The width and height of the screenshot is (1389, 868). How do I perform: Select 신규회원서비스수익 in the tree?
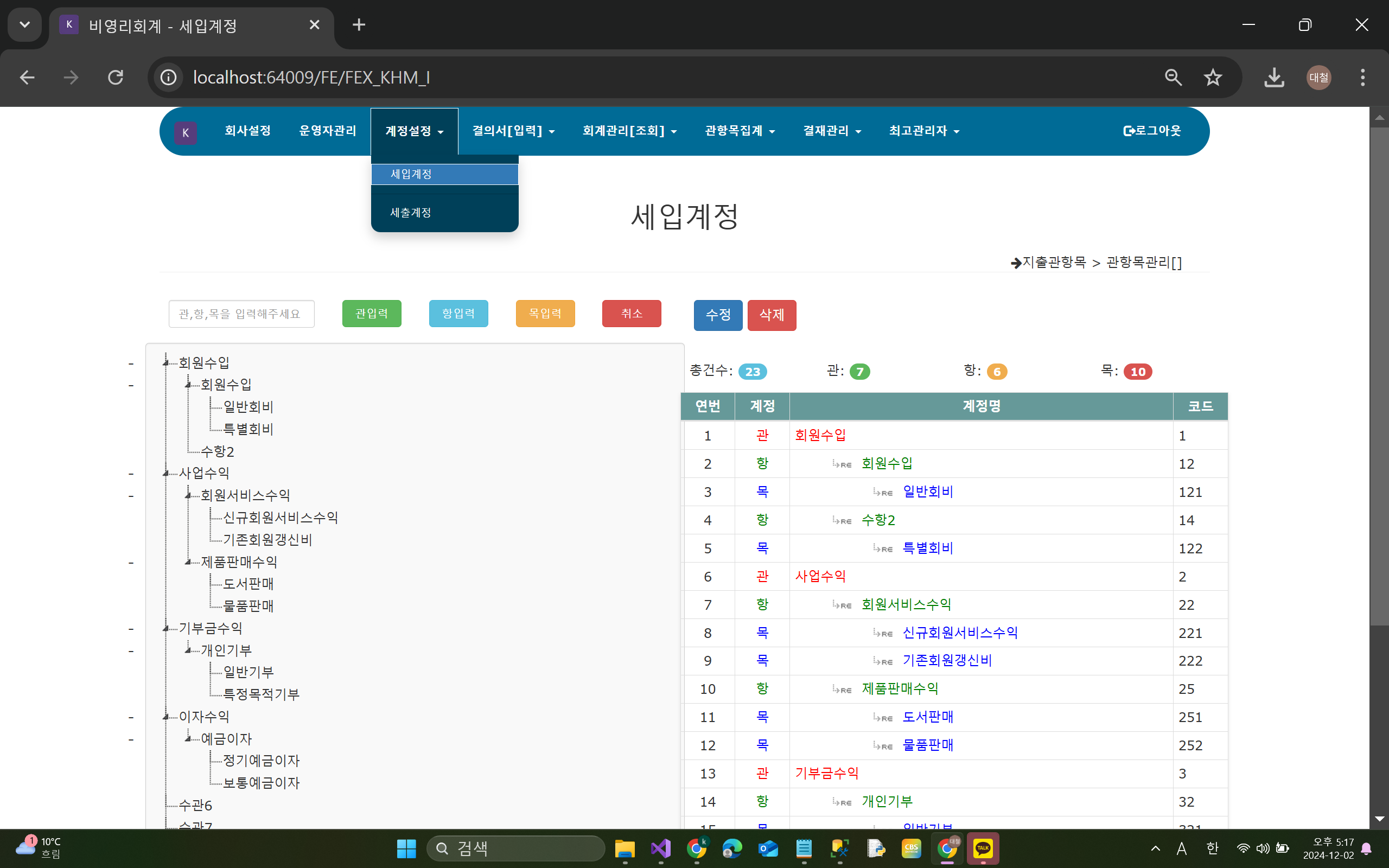point(281,518)
